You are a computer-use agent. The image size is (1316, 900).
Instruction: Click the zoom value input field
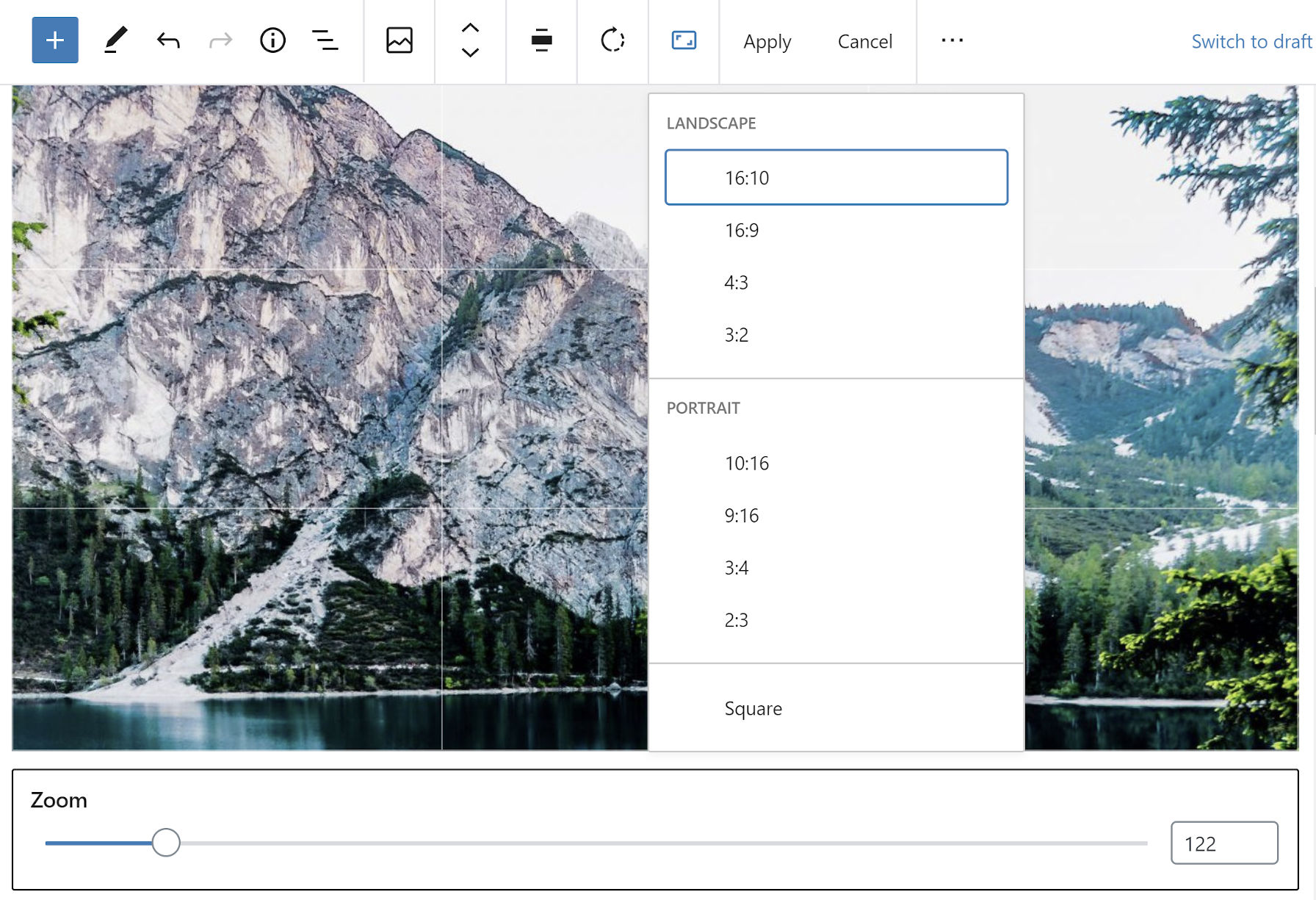[x=1223, y=843]
